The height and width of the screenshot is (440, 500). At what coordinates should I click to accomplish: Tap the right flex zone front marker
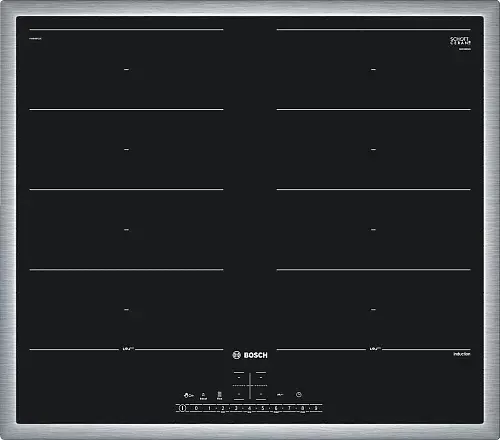click(375, 349)
